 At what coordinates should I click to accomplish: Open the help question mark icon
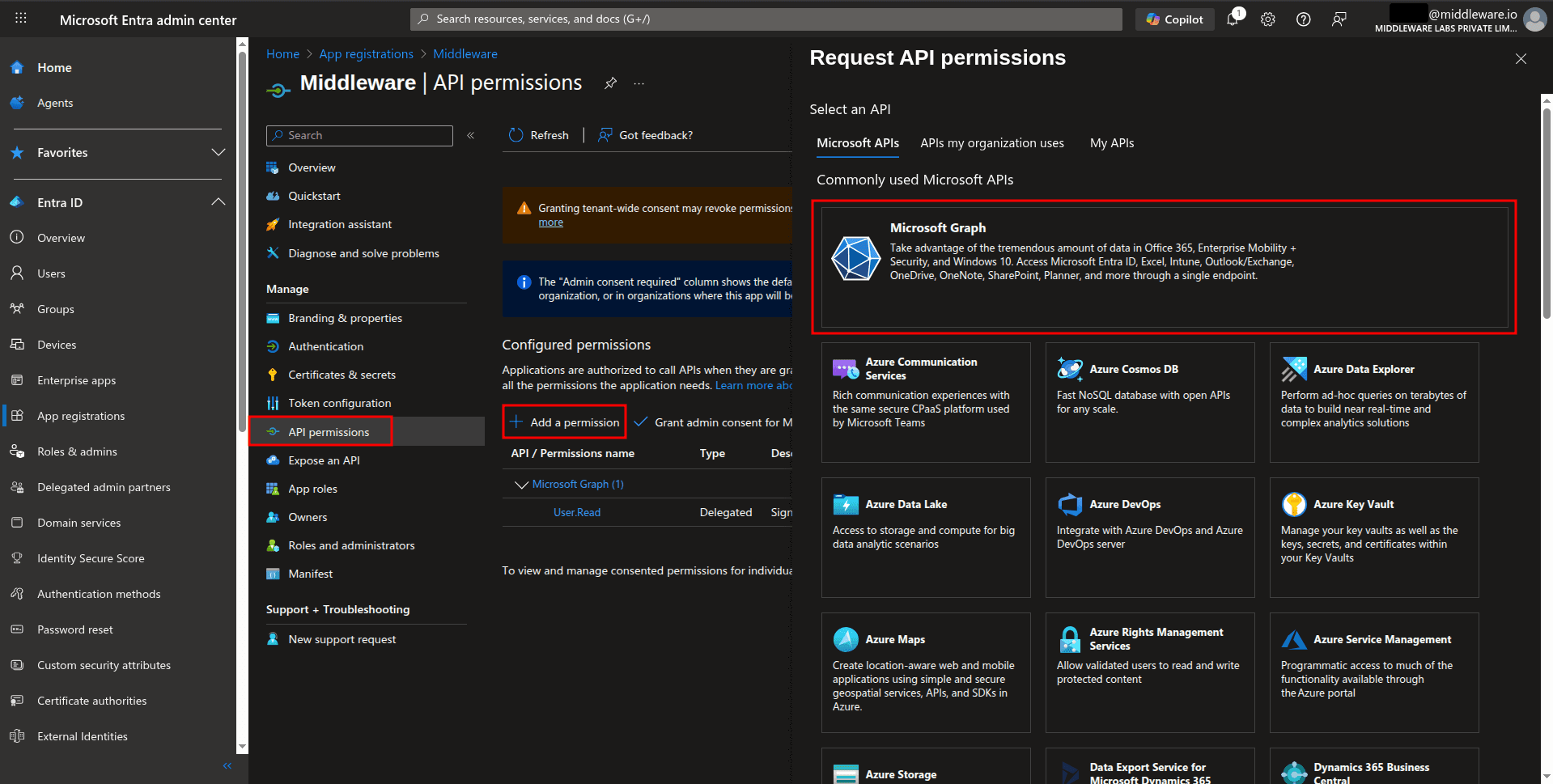(1303, 19)
